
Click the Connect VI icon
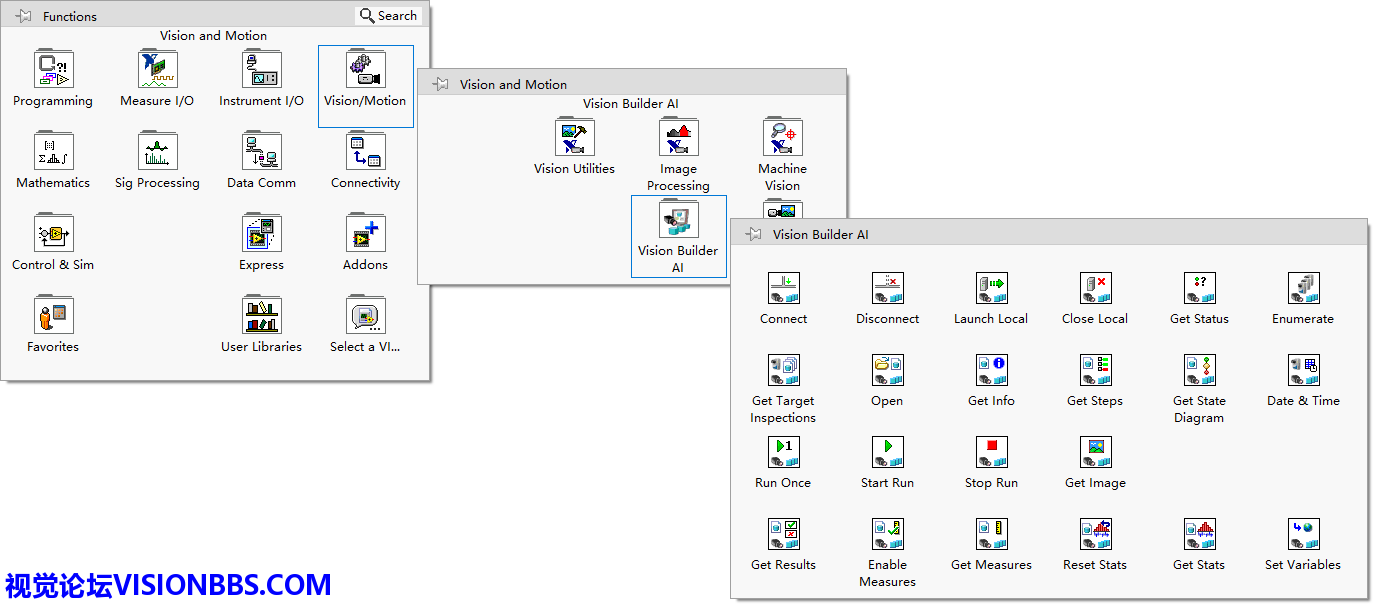tap(783, 288)
